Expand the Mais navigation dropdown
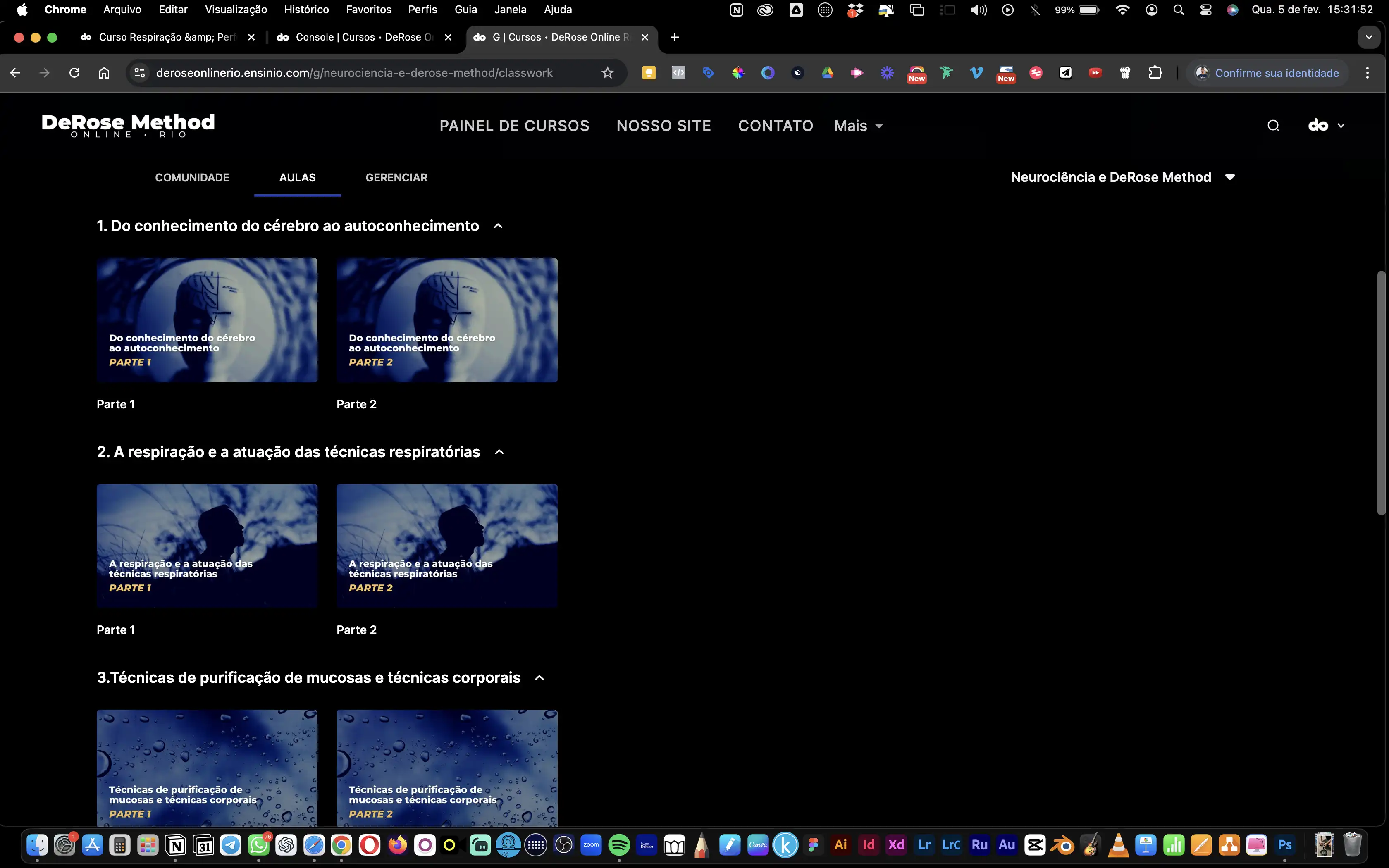Viewport: 1389px width, 868px height. pyautogui.click(x=858, y=126)
